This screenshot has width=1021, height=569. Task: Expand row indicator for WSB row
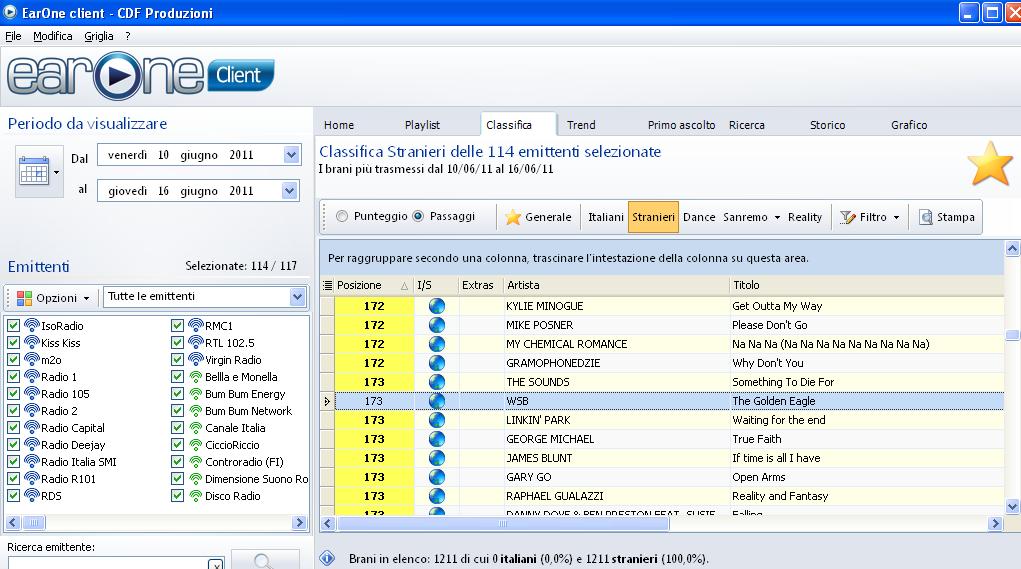tap(328, 401)
